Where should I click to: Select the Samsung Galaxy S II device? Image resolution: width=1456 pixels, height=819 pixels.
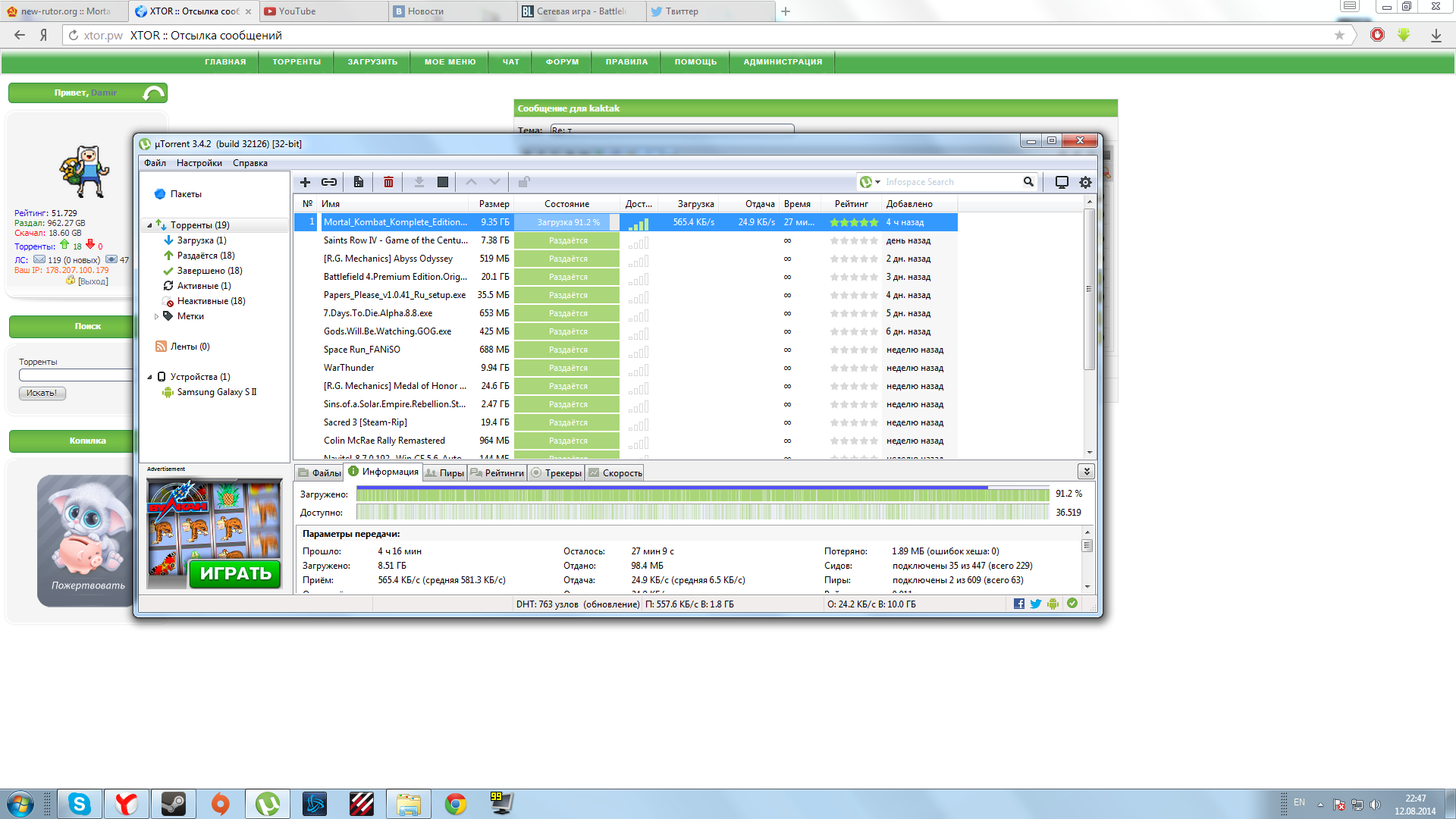tap(217, 392)
